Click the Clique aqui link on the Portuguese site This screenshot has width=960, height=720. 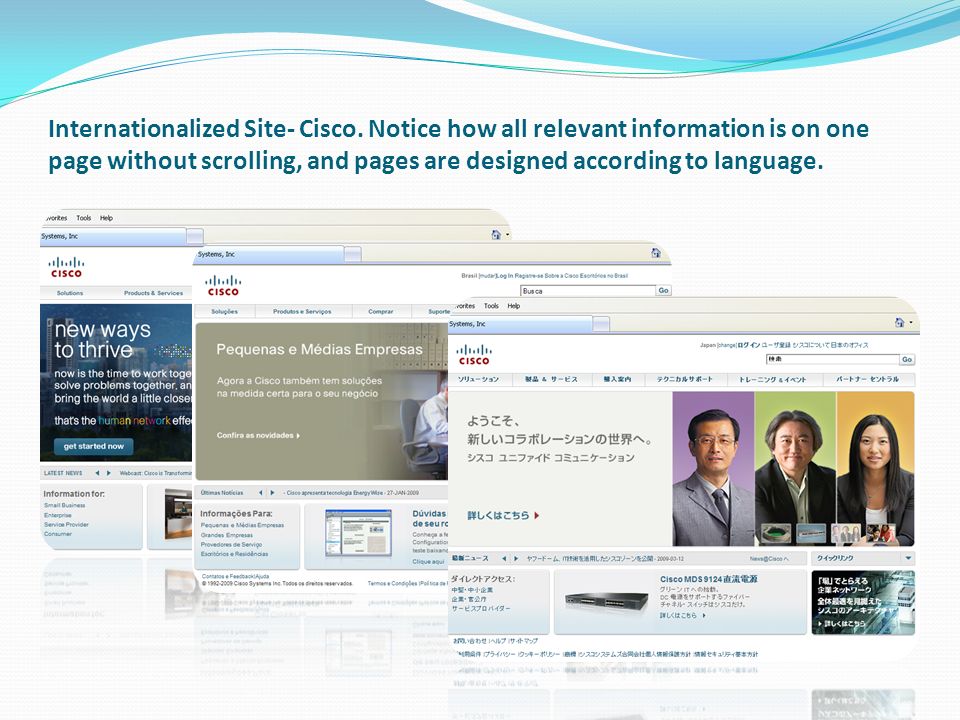pyautogui.click(x=428, y=561)
